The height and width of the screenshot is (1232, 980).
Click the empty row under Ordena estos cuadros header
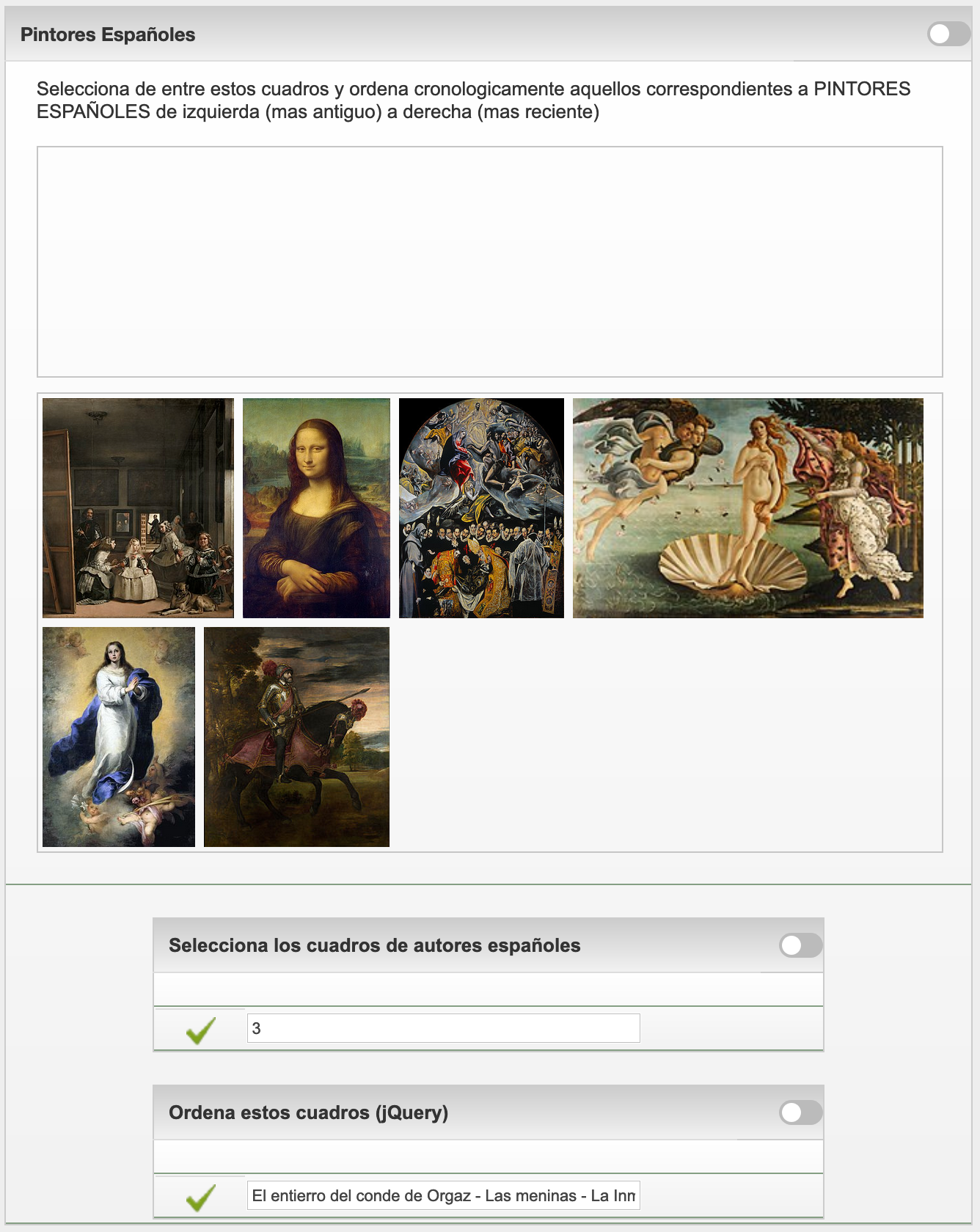click(x=489, y=1156)
